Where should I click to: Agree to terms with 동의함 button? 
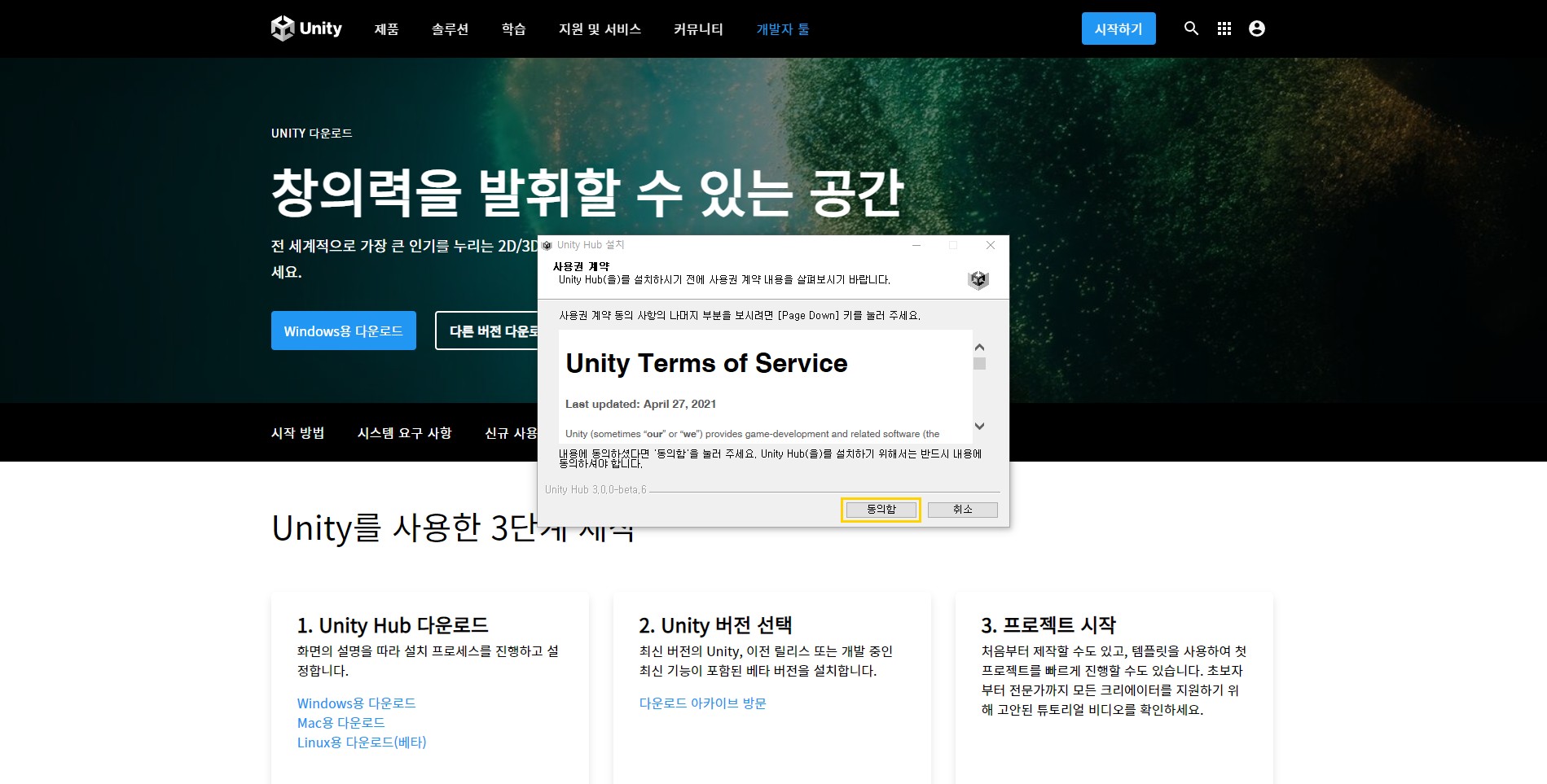(x=881, y=510)
